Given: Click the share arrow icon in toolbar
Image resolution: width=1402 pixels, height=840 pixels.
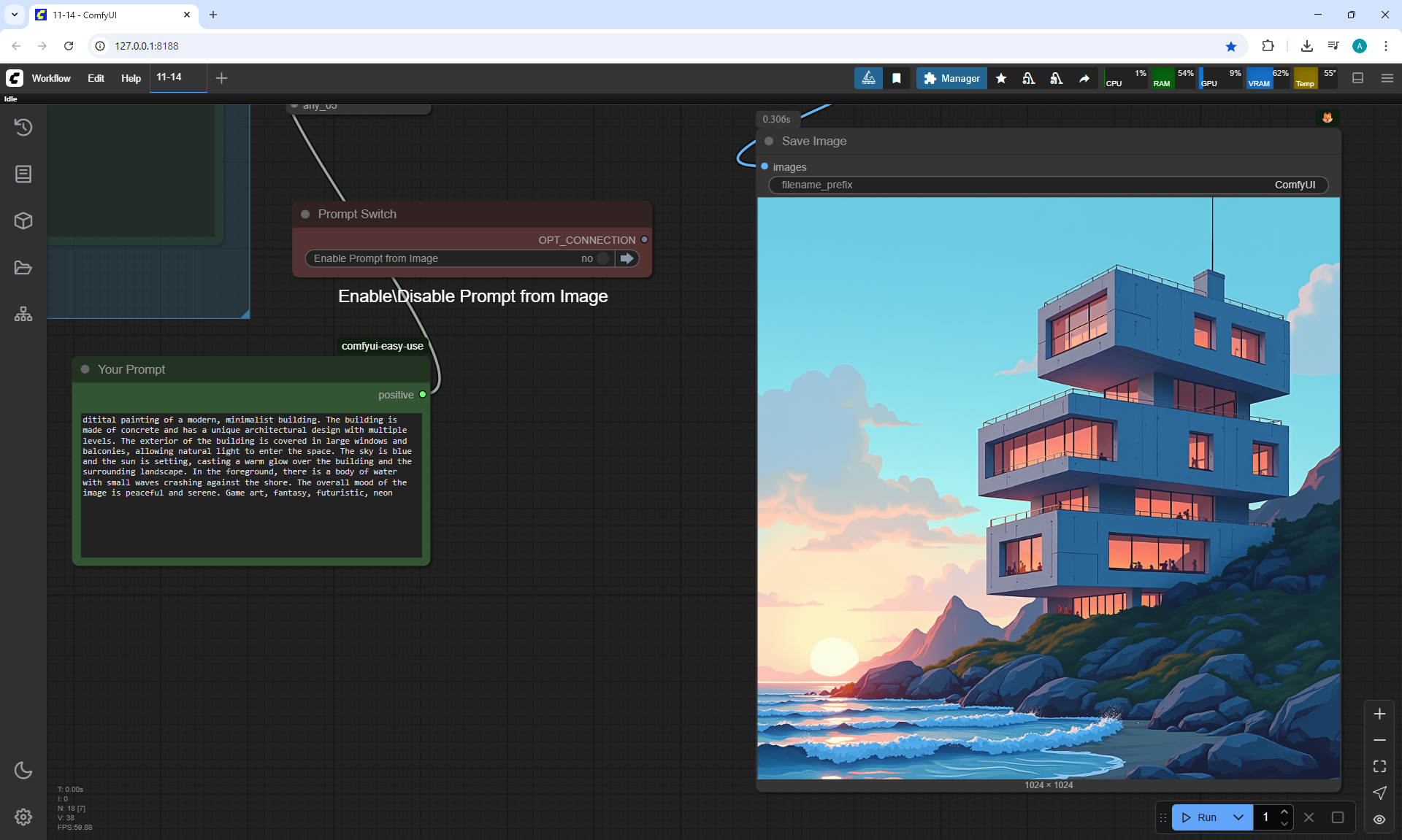Looking at the screenshot, I should click(x=1084, y=78).
